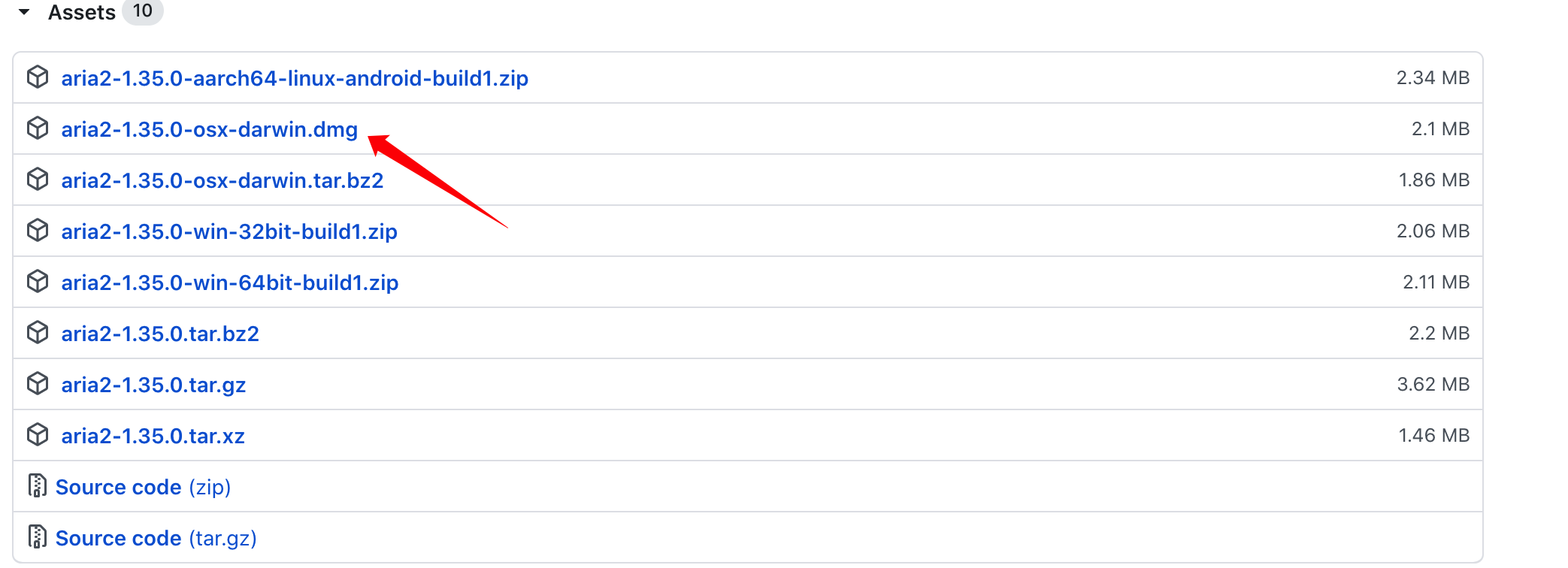This screenshot has width=1568, height=568.
Task: Download aria2-1.35.0-win-64bit-build1.zip
Action: 229,282
